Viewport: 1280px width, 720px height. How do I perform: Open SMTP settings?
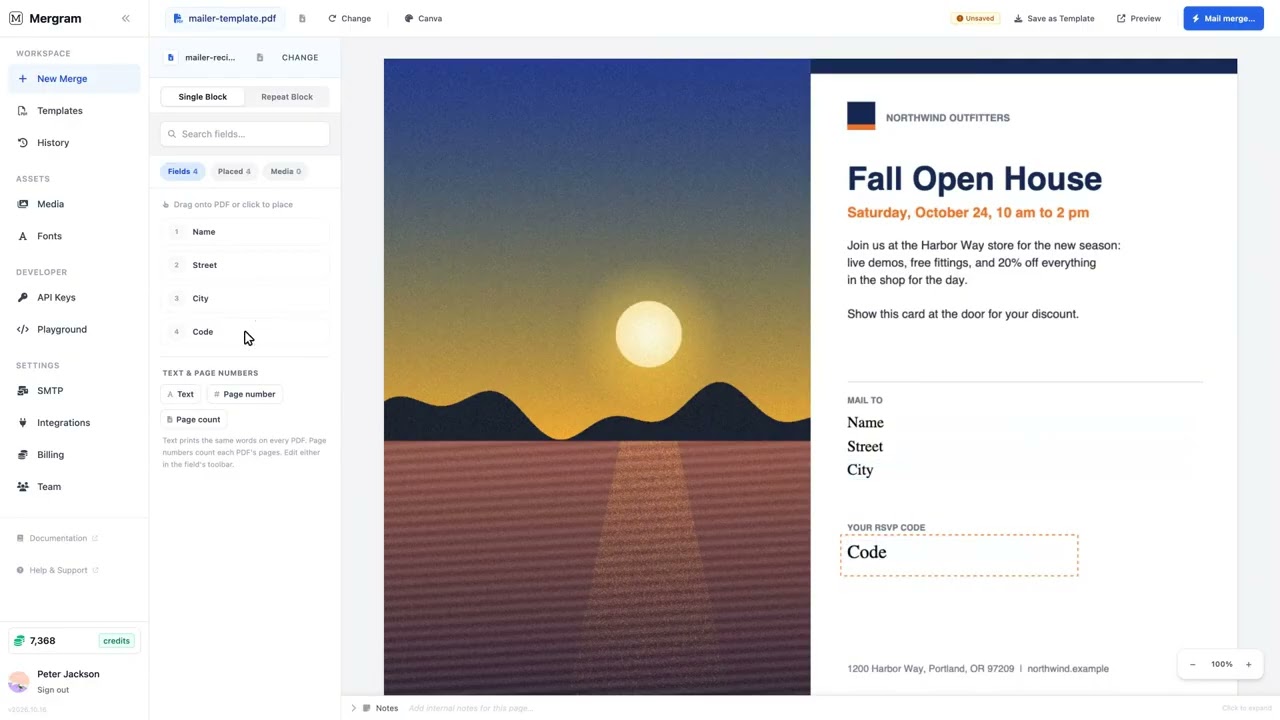coord(74,391)
